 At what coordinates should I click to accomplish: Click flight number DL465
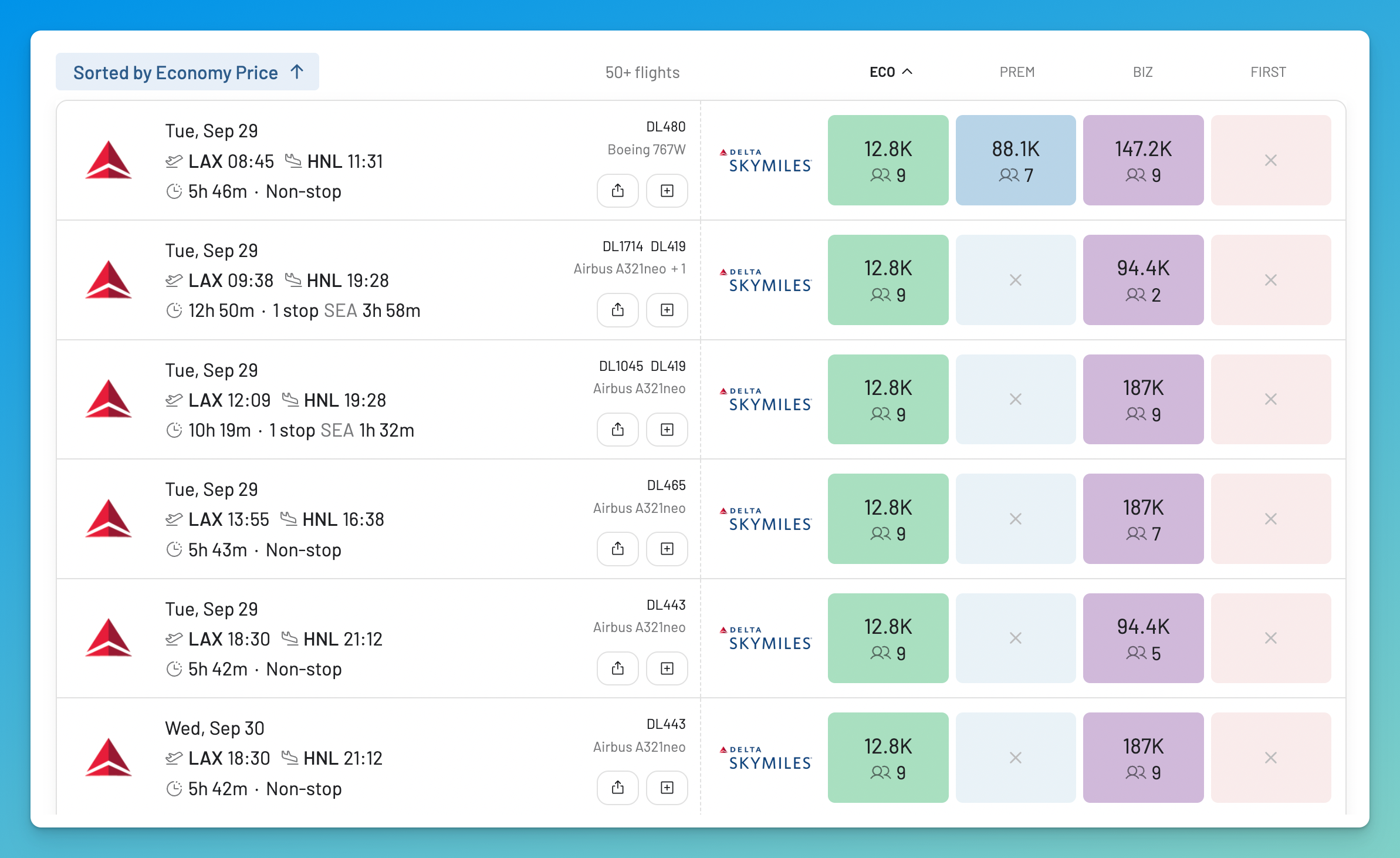pos(666,485)
